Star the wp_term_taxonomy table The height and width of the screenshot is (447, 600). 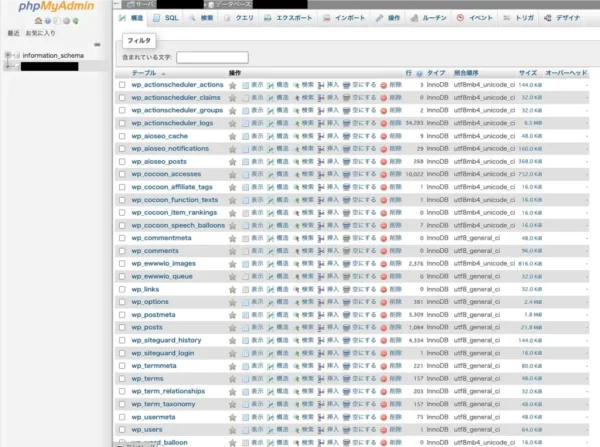pyautogui.click(x=232, y=405)
